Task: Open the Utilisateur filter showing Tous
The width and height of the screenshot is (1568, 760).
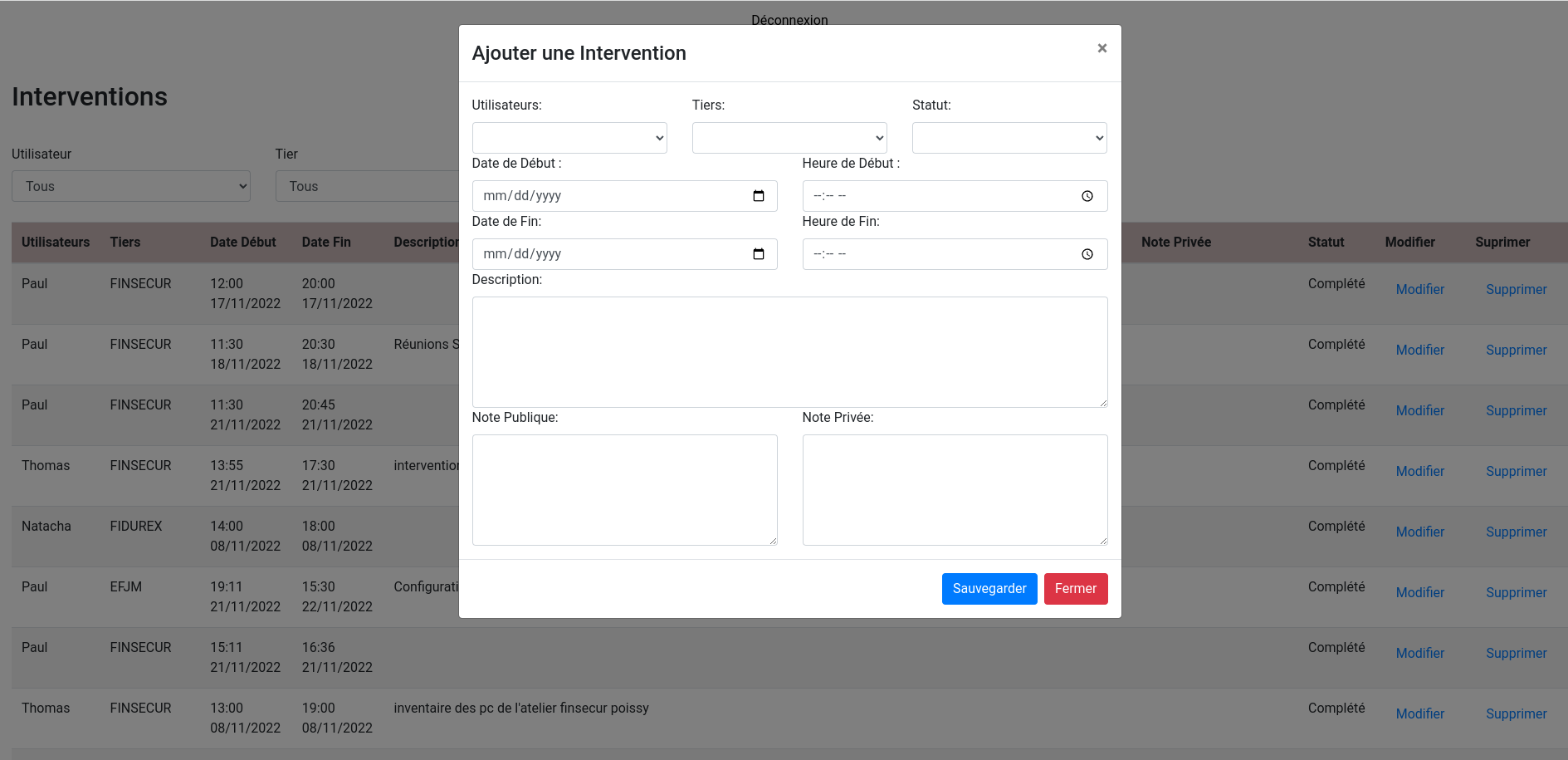Action: [x=130, y=186]
